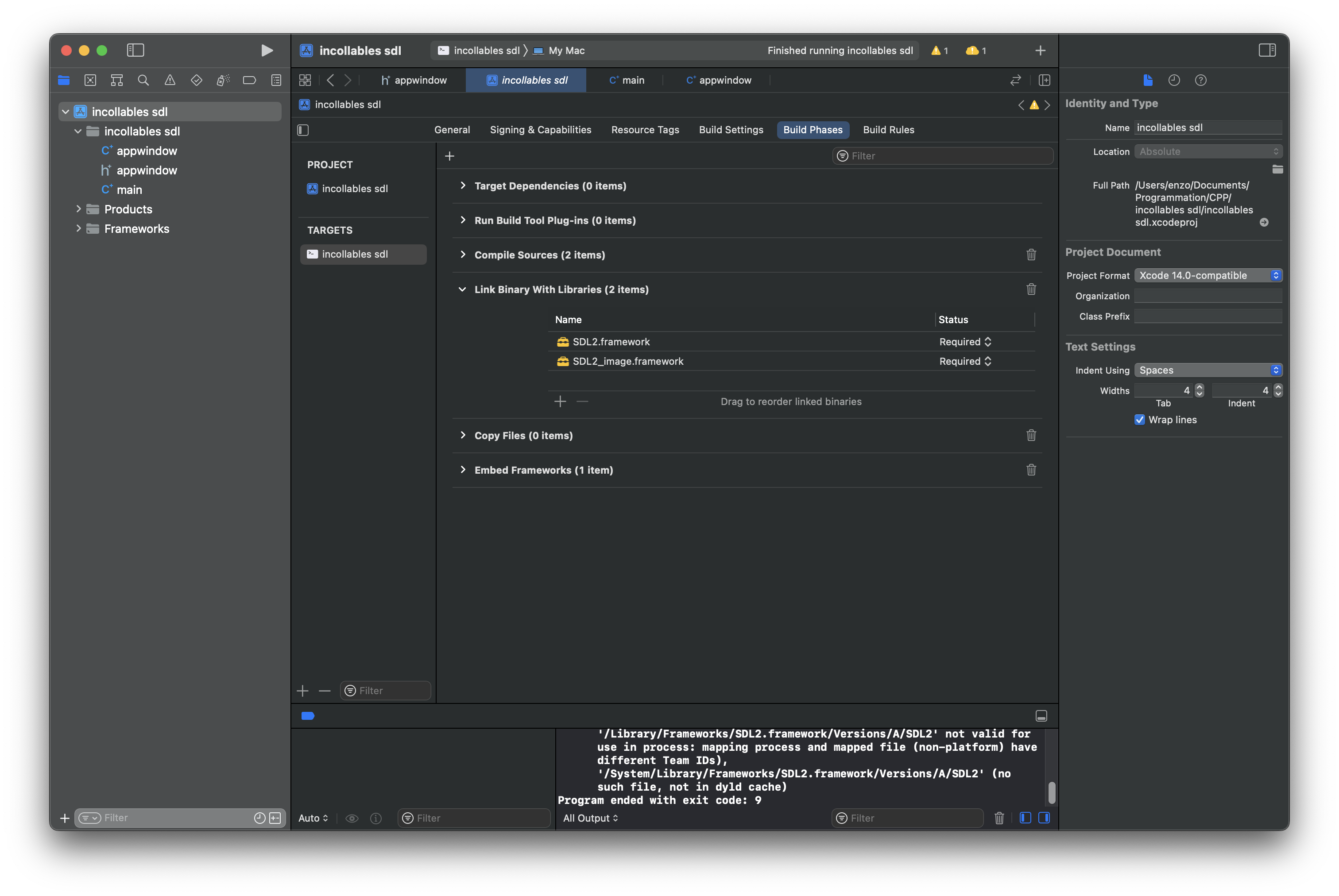Viewport: 1339px width, 896px height.
Task: Add a new tab with plus
Action: click(x=1040, y=50)
